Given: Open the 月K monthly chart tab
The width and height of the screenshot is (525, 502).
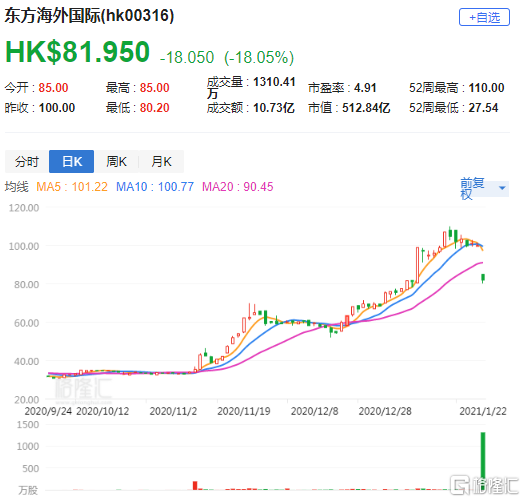Looking at the screenshot, I should tap(161, 162).
